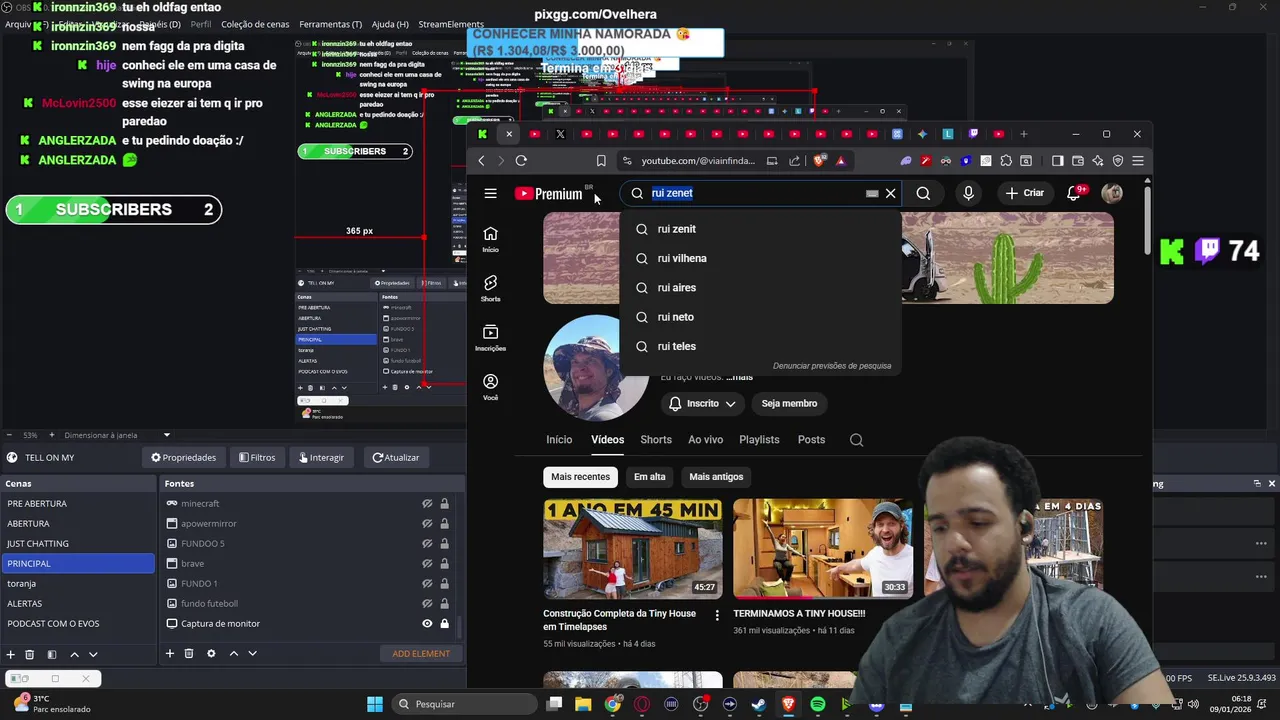Select the JUST CHATTING scene in OBS

pyautogui.click(x=77, y=544)
